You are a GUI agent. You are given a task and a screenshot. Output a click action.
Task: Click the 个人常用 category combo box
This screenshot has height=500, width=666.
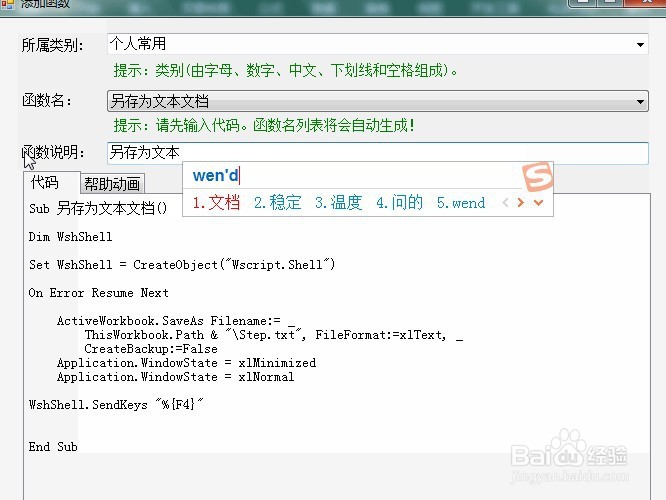pos(378,44)
